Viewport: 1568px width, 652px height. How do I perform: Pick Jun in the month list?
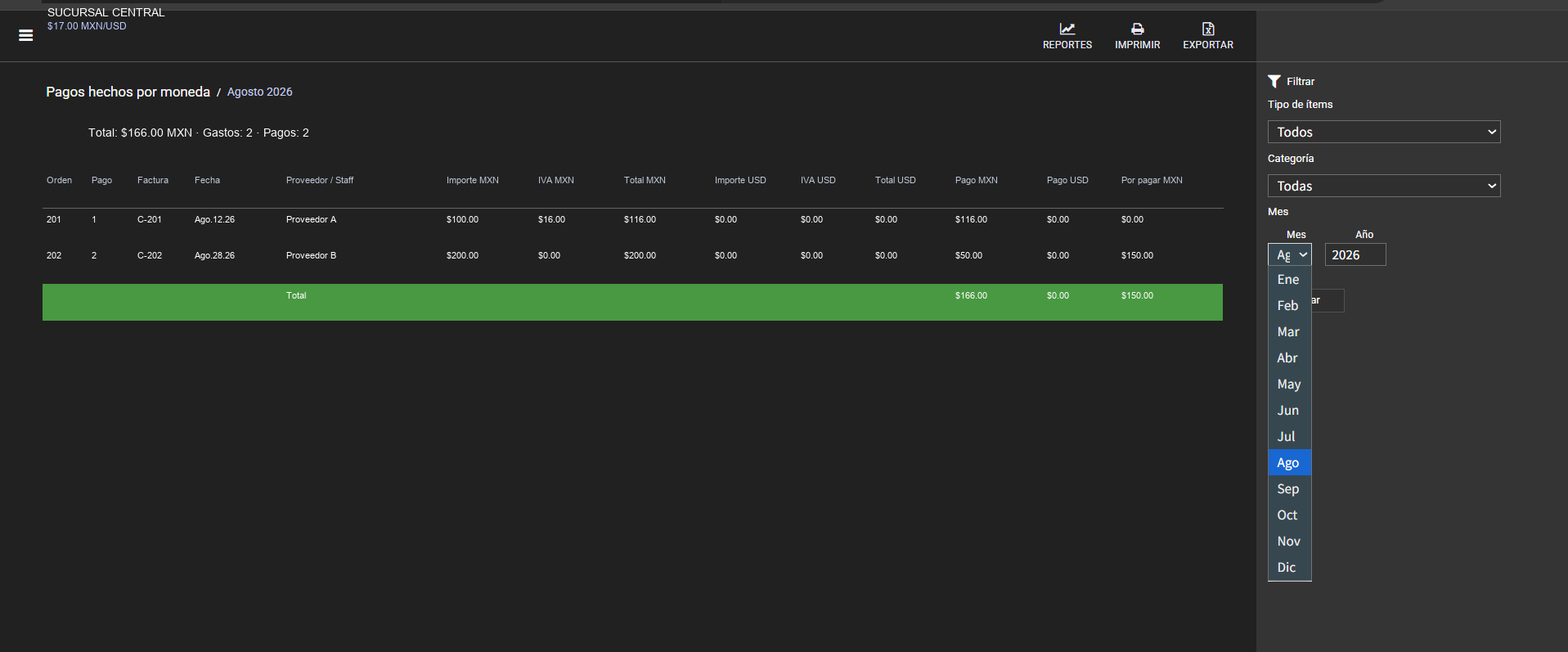point(1290,411)
